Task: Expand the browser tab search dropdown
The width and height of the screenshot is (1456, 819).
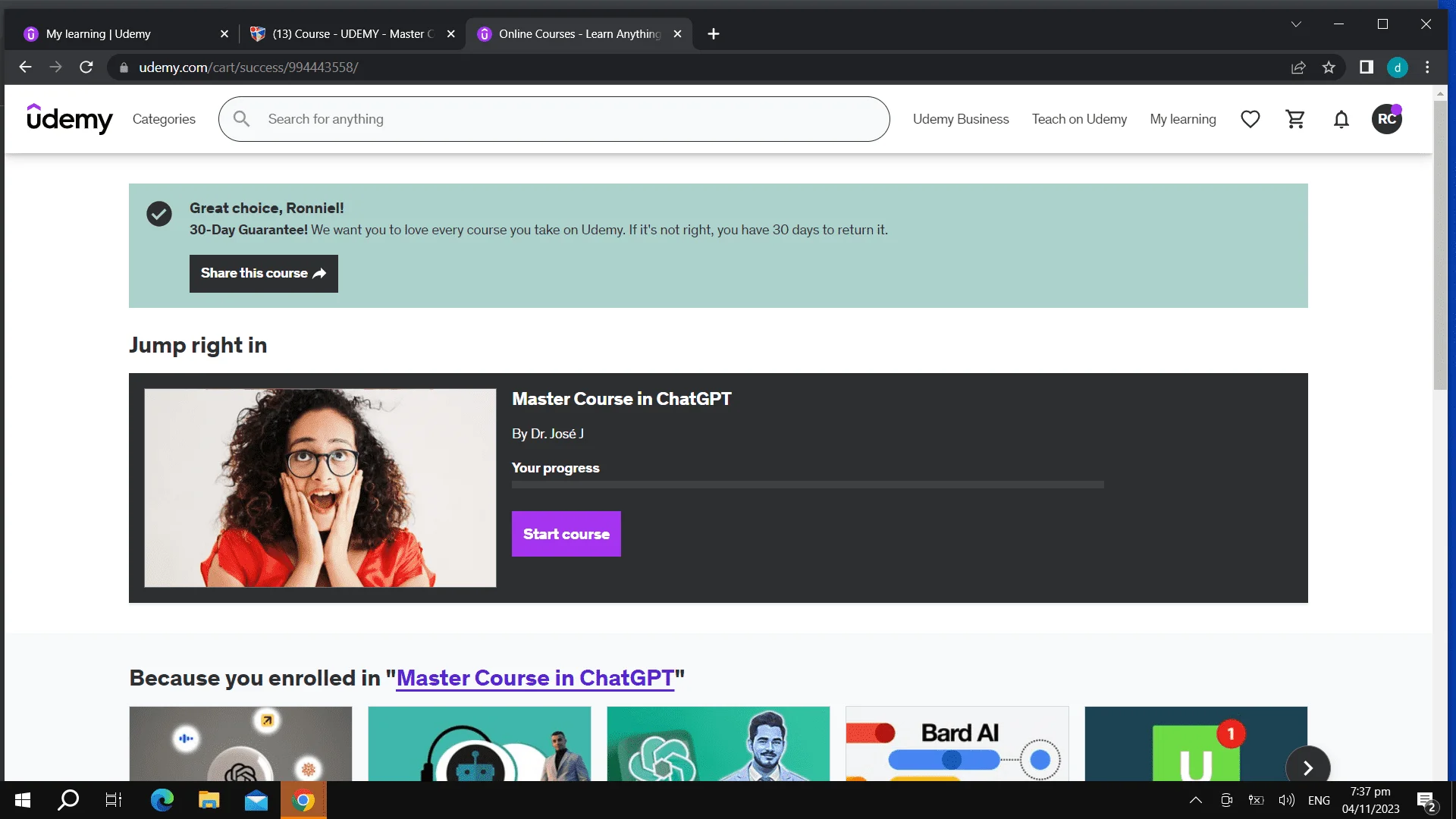Action: (x=1296, y=24)
